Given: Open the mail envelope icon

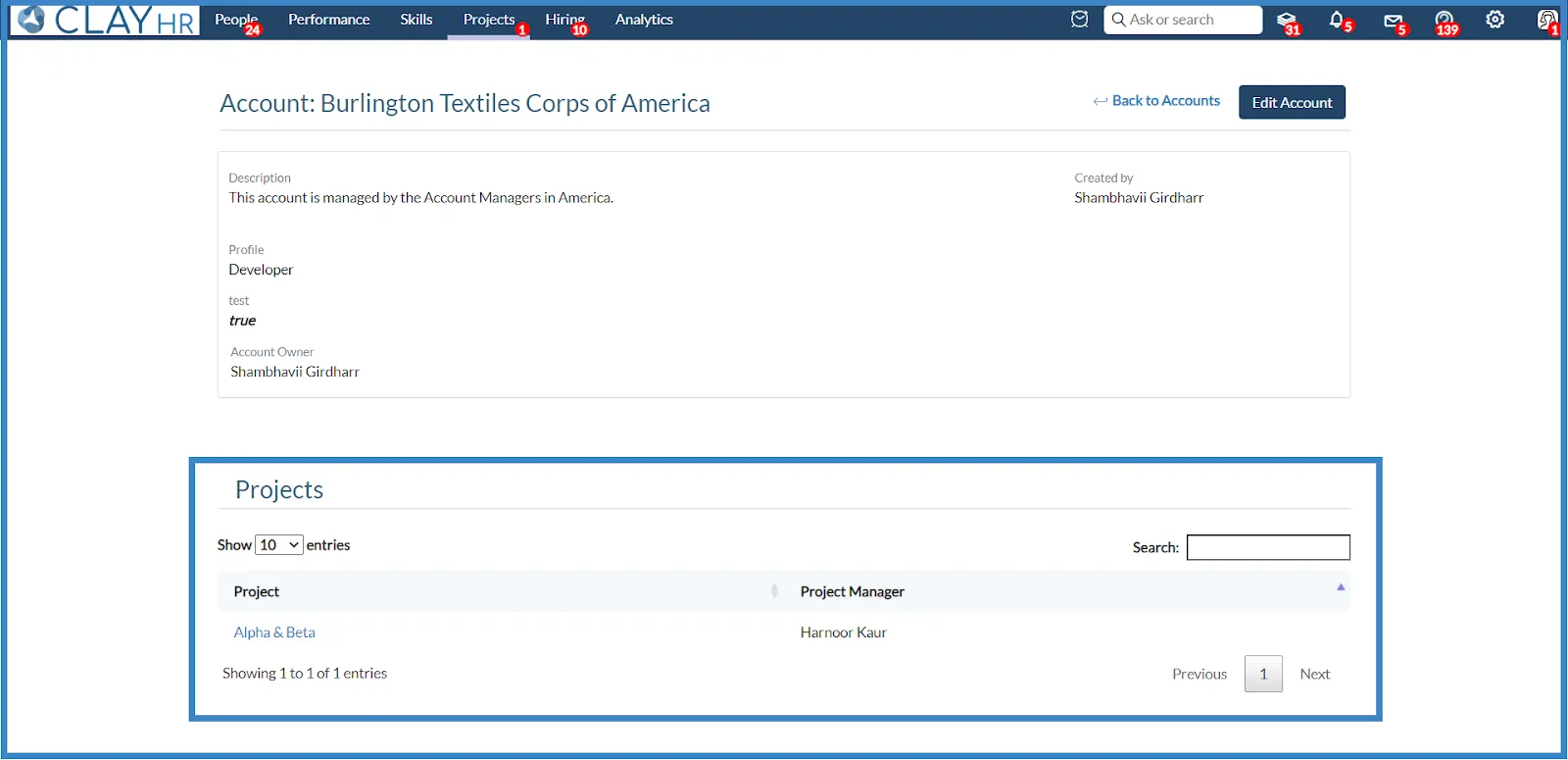Looking at the screenshot, I should click(1394, 22).
